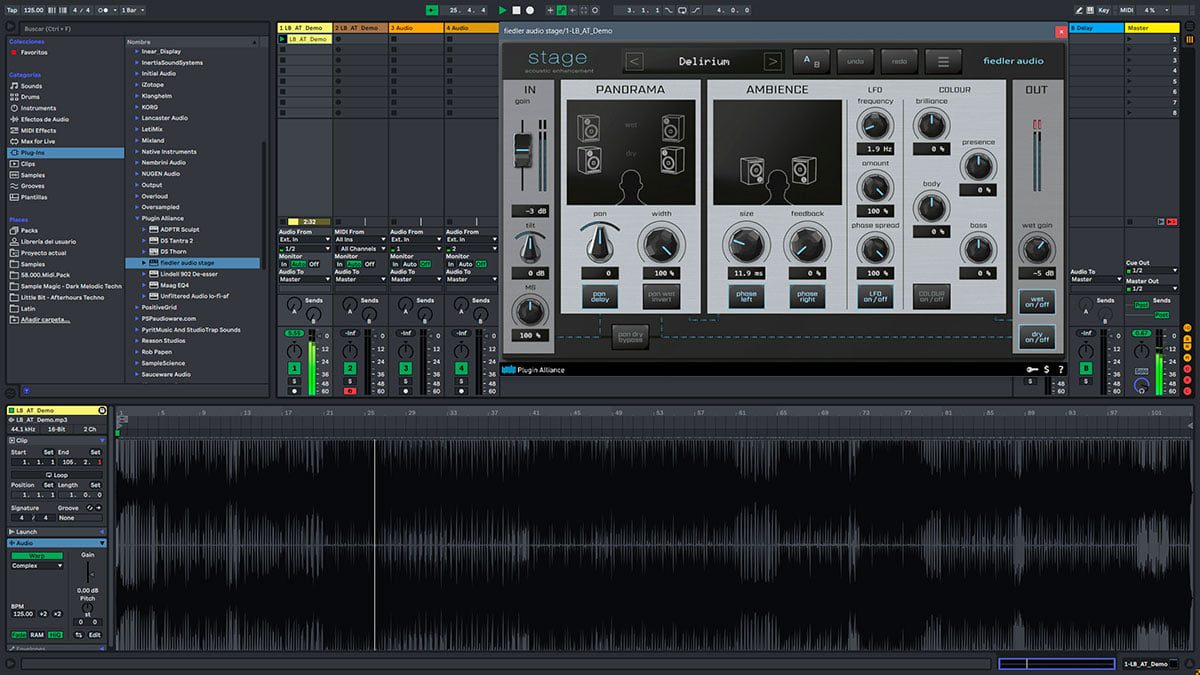Select the 4 Audio track header

point(471,27)
